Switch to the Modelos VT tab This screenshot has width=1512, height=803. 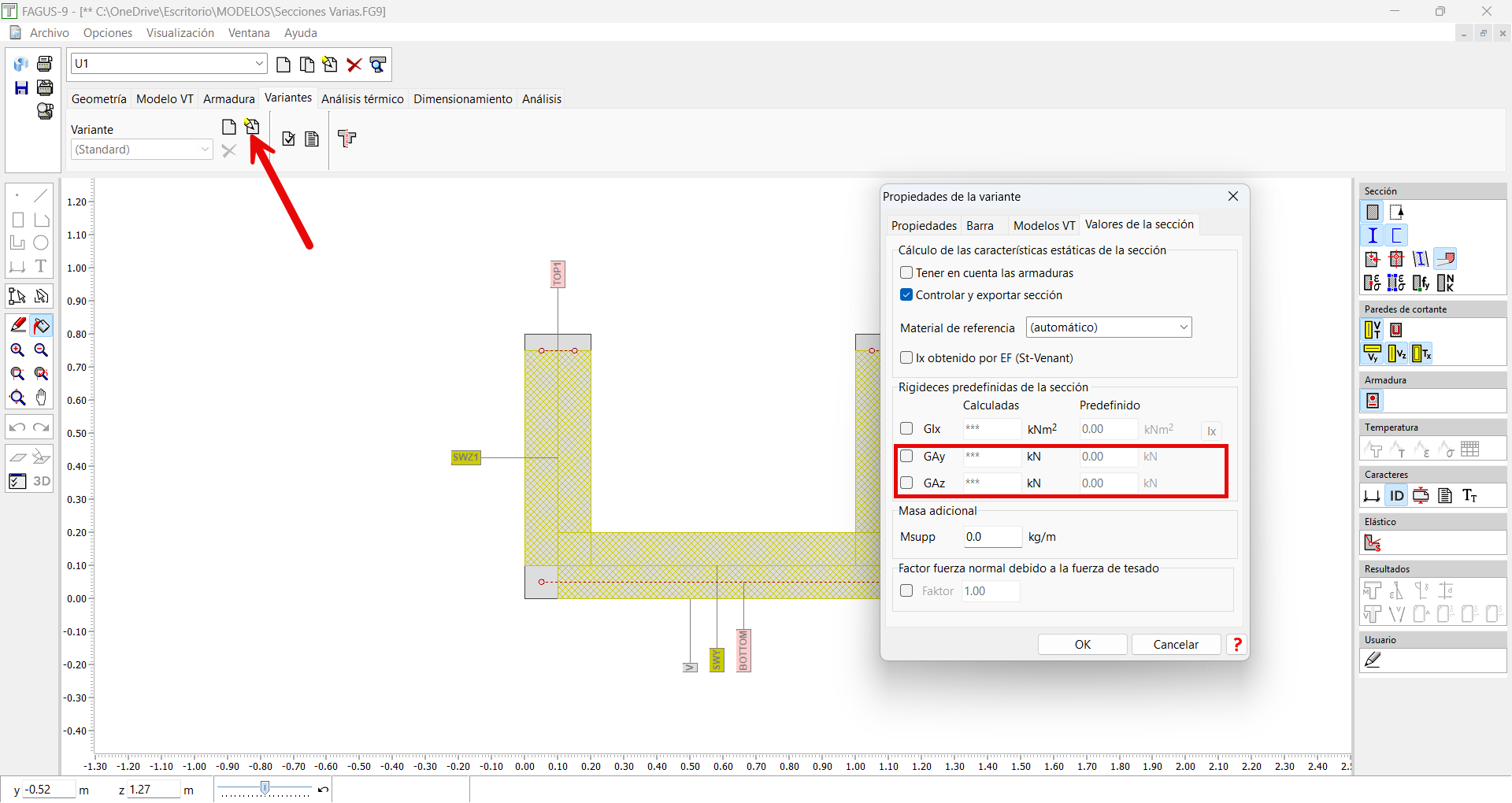1043,226
